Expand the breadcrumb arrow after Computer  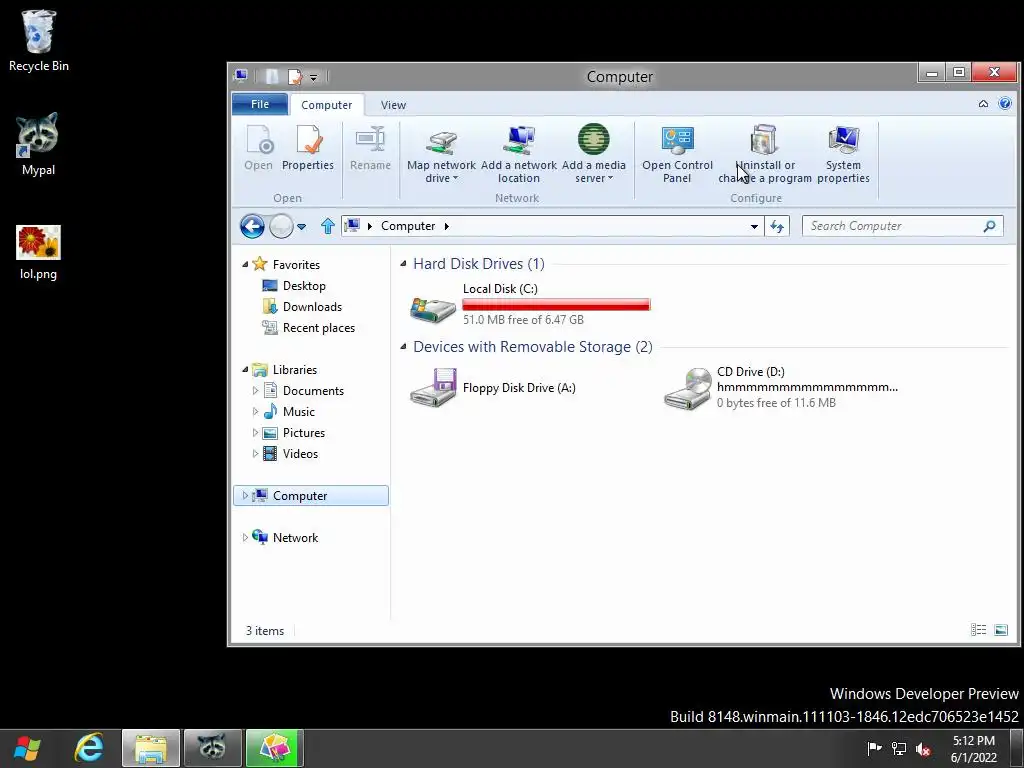point(447,226)
